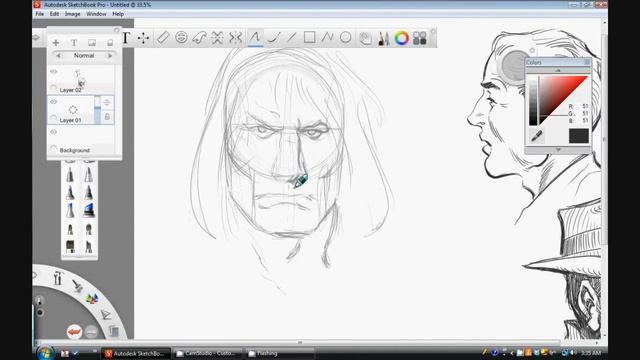Select the Move/Transform layer tool
640x360 pixels.
click(143, 38)
